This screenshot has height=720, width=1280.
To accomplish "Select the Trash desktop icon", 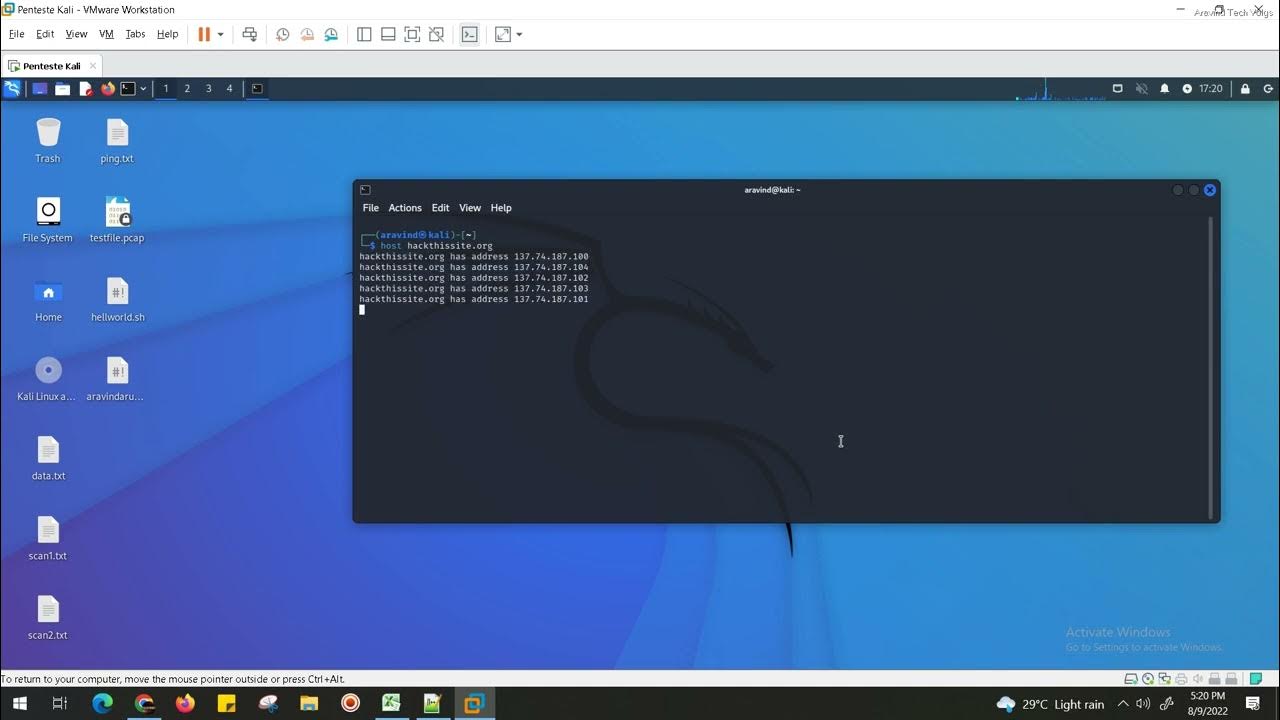I will (x=48, y=141).
